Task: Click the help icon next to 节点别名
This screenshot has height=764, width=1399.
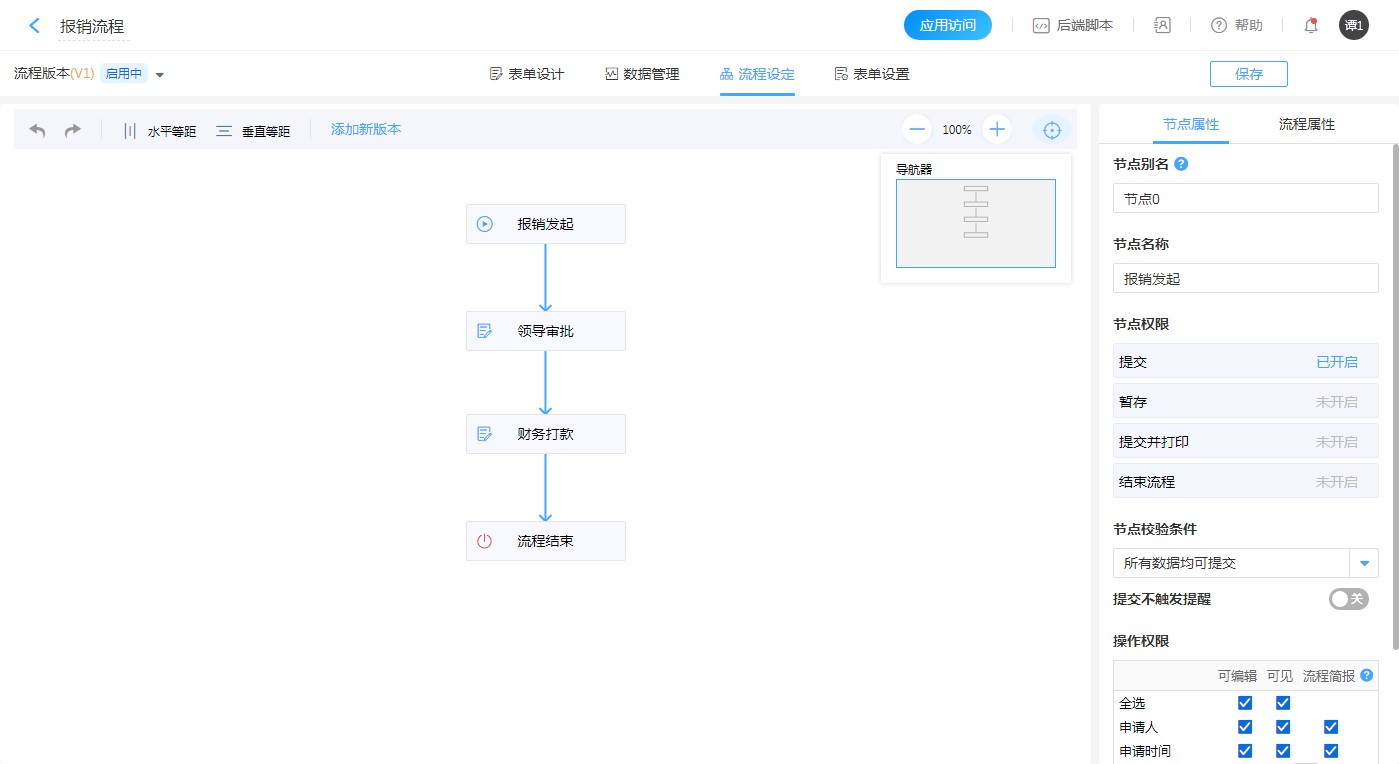Action: tap(1181, 164)
